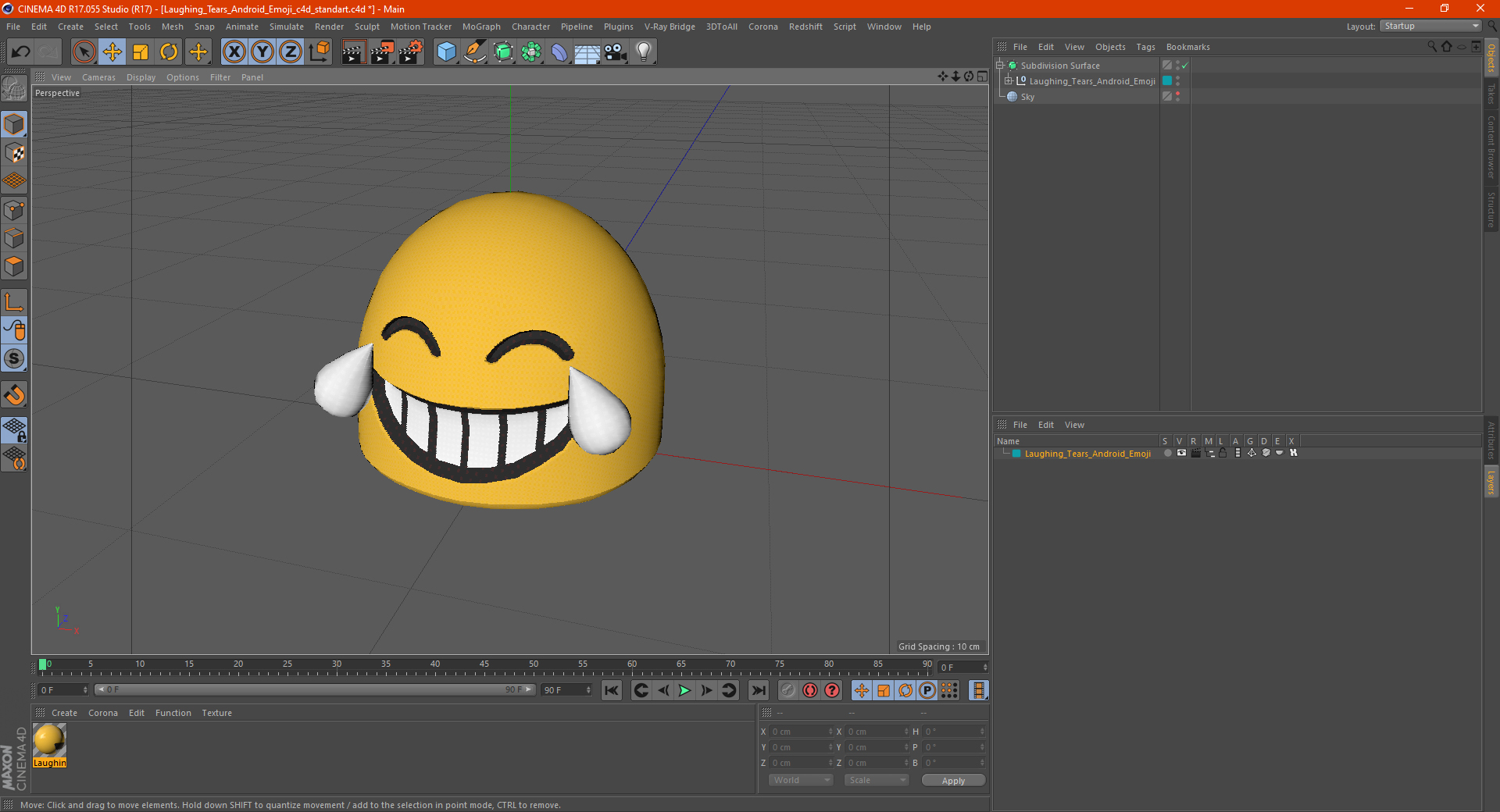1500x812 pixels.
Task: Select the Scale tool
Action: [x=141, y=52]
